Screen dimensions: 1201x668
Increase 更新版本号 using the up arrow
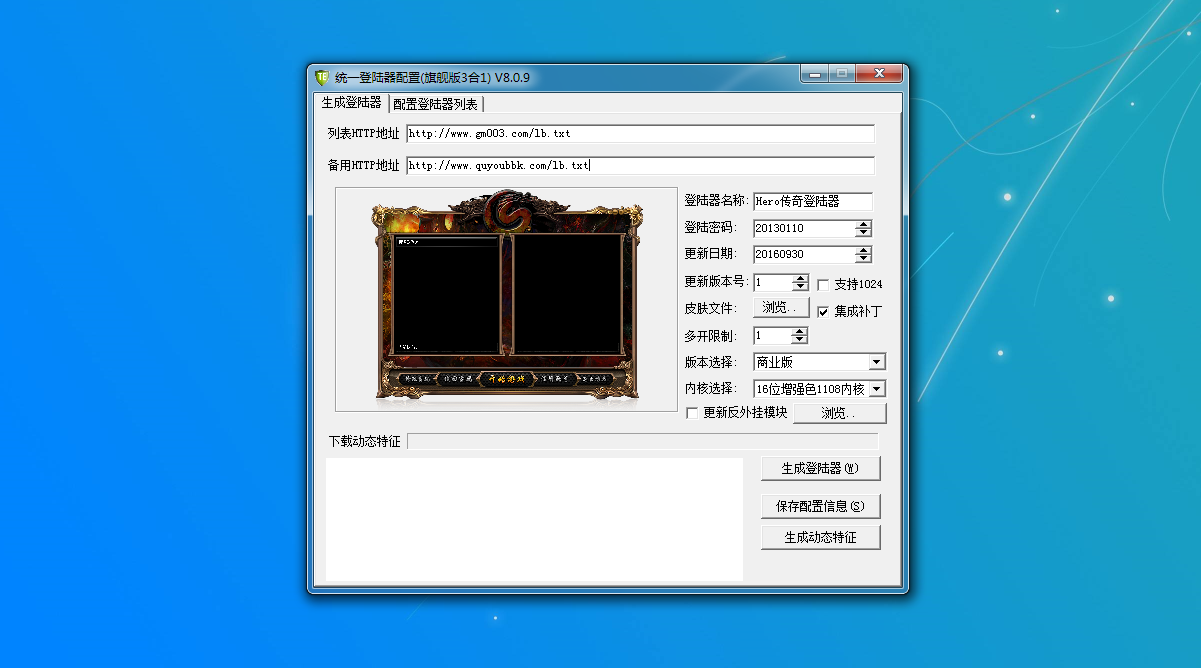click(x=800, y=279)
